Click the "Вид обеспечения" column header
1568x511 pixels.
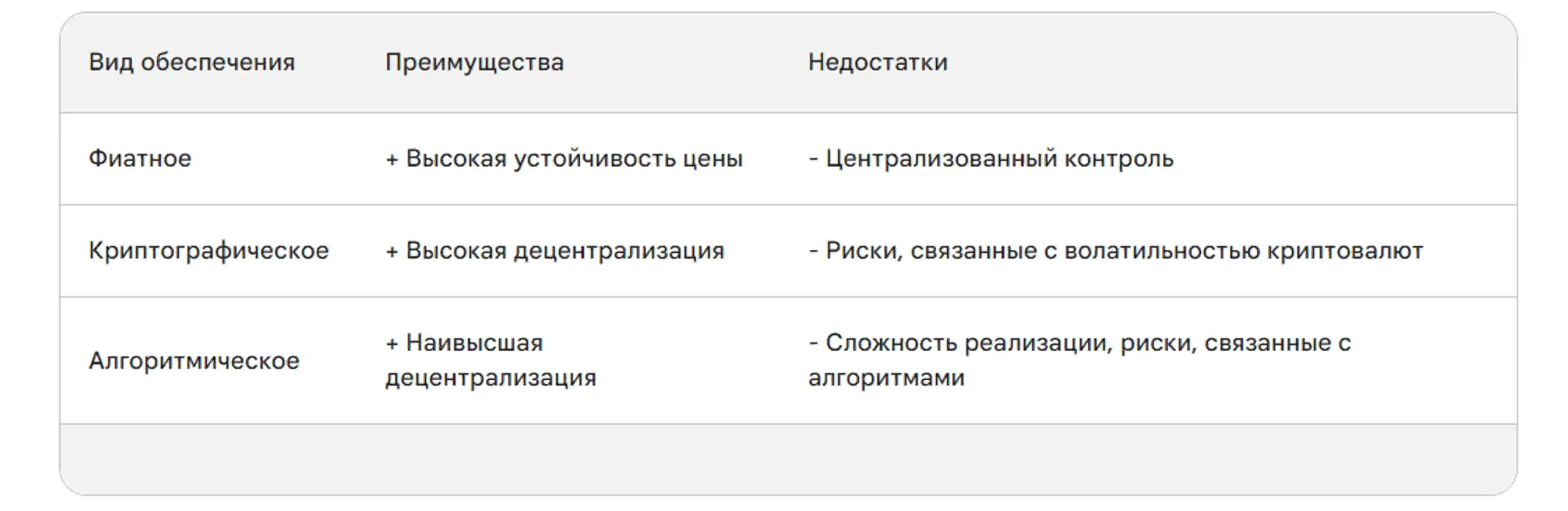191,63
